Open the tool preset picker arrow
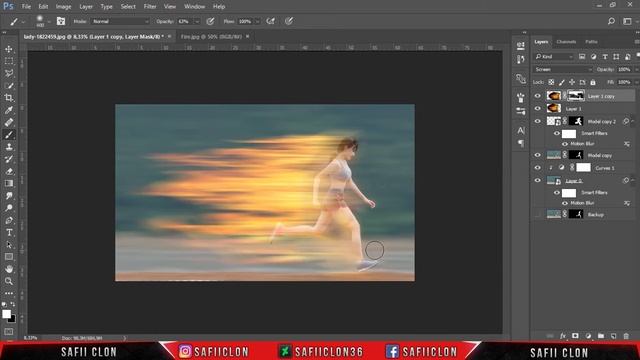640x360 pixels. click(23, 21)
